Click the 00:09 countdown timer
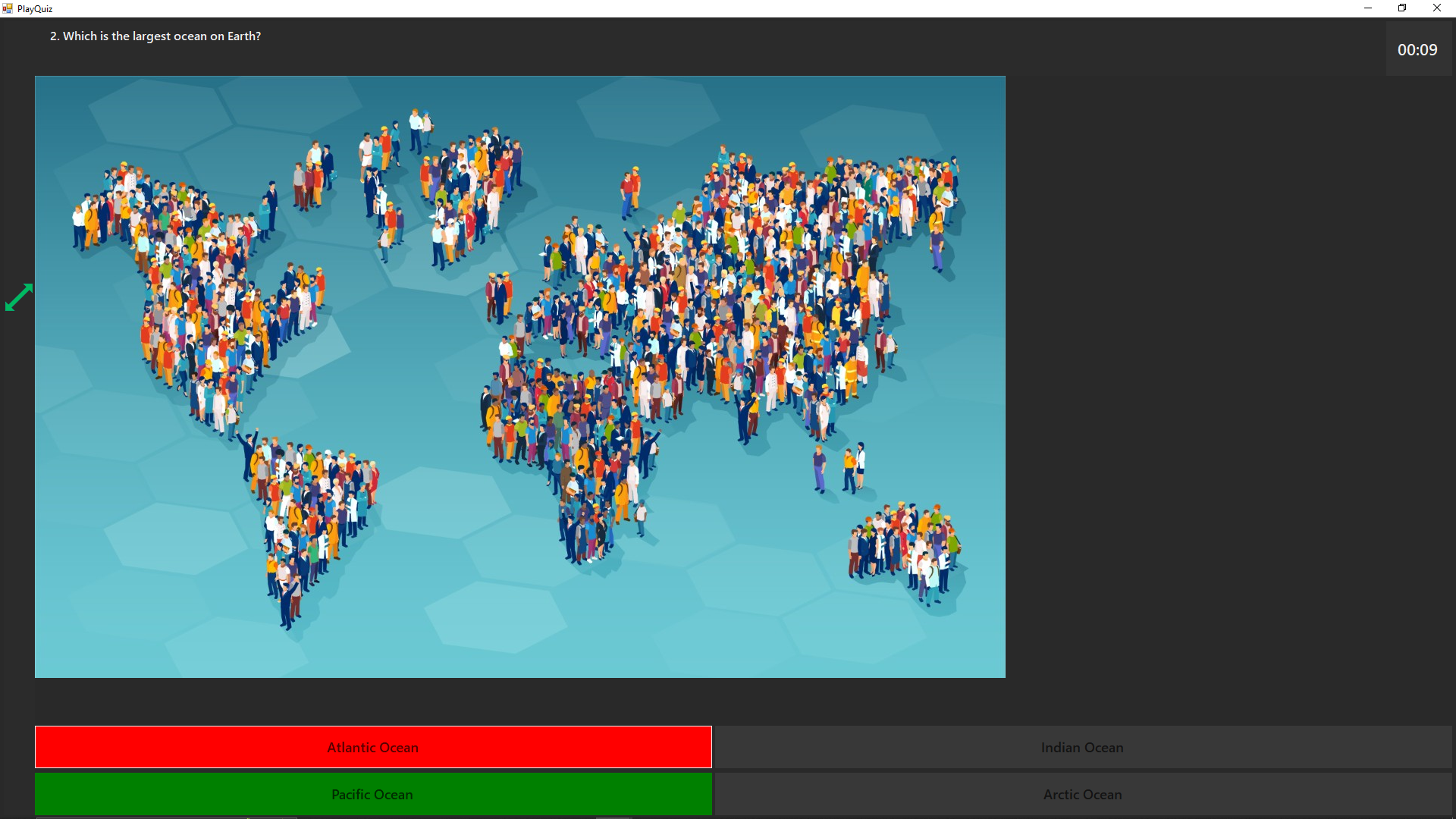The height and width of the screenshot is (819, 1456). tap(1417, 50)
